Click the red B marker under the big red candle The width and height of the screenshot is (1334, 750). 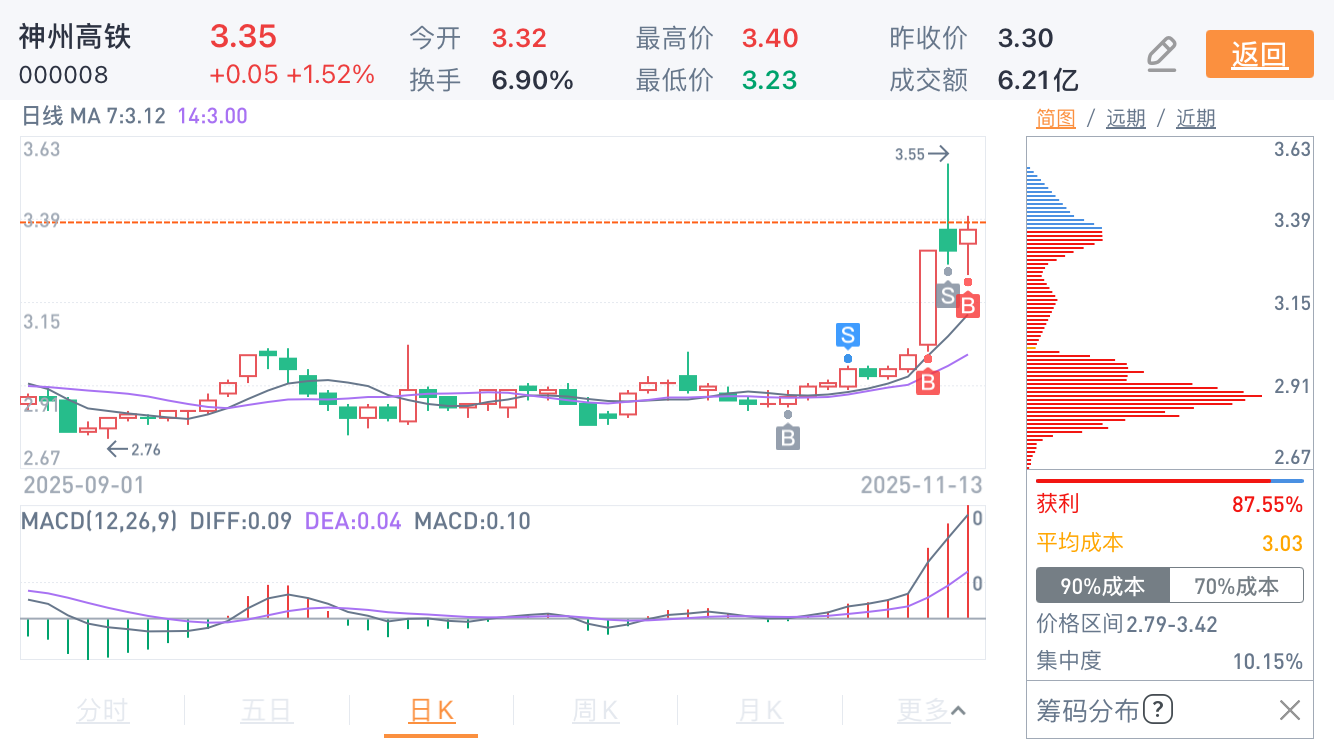[928, 381]
